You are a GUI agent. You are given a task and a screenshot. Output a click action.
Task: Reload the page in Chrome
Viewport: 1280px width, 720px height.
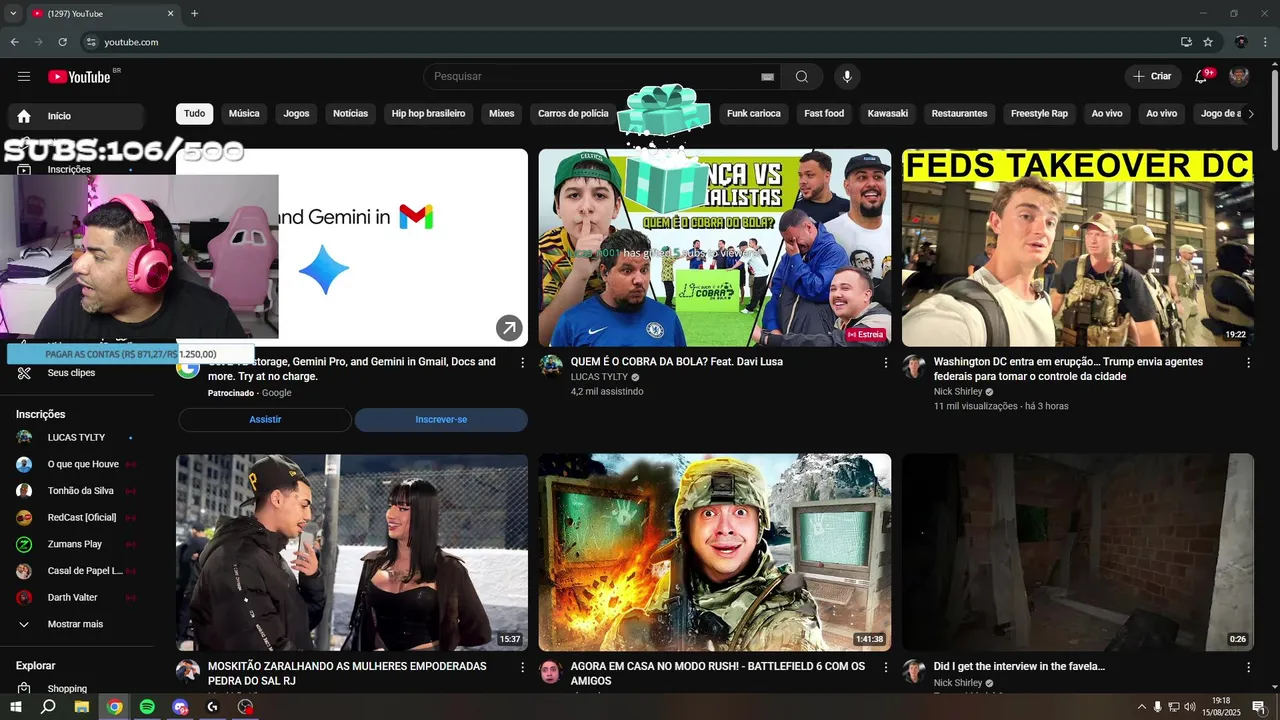tap(62, 42)
